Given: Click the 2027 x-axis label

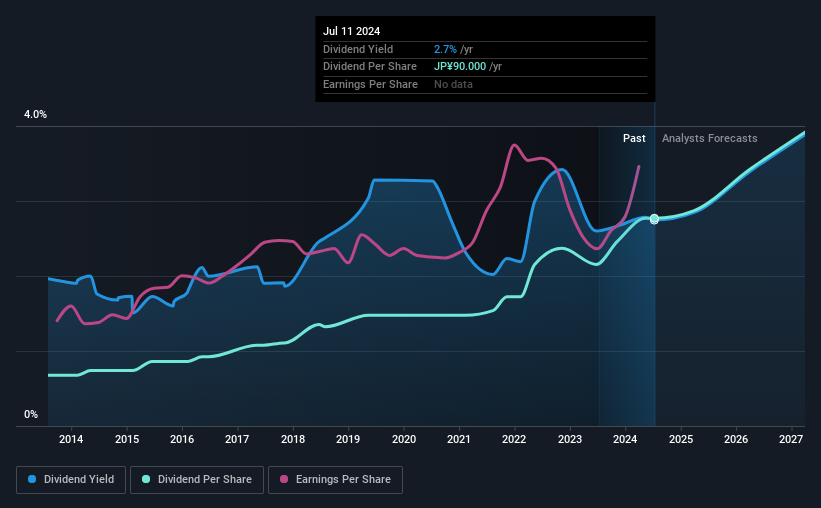Looking at the screenshot, I should coord(791,439).
